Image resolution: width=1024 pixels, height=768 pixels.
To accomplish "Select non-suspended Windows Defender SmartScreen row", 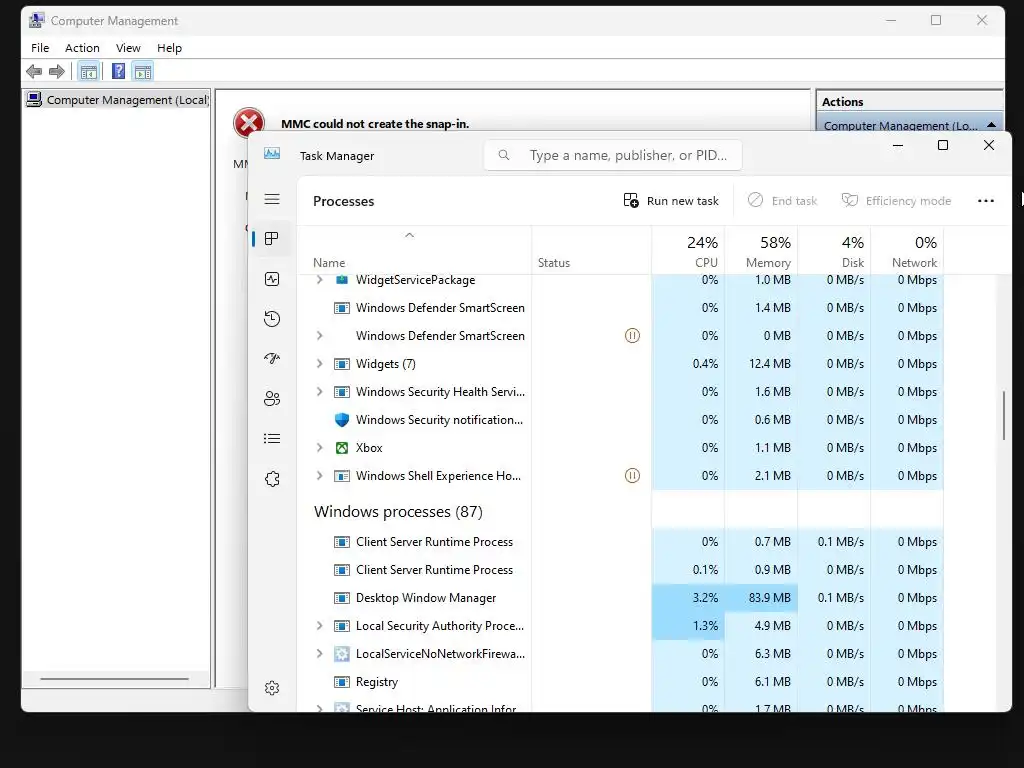I will click(x=620, y=308).
